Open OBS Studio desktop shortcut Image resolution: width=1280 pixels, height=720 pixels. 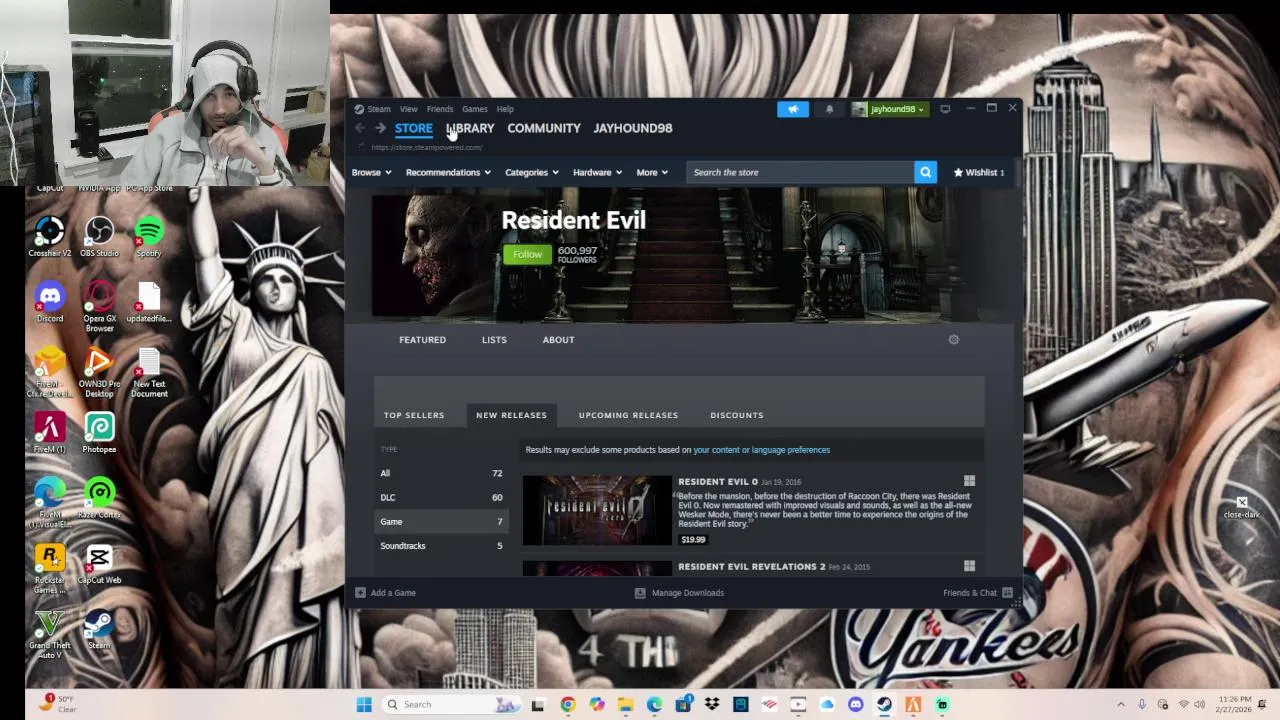click(x=99, y=236)
